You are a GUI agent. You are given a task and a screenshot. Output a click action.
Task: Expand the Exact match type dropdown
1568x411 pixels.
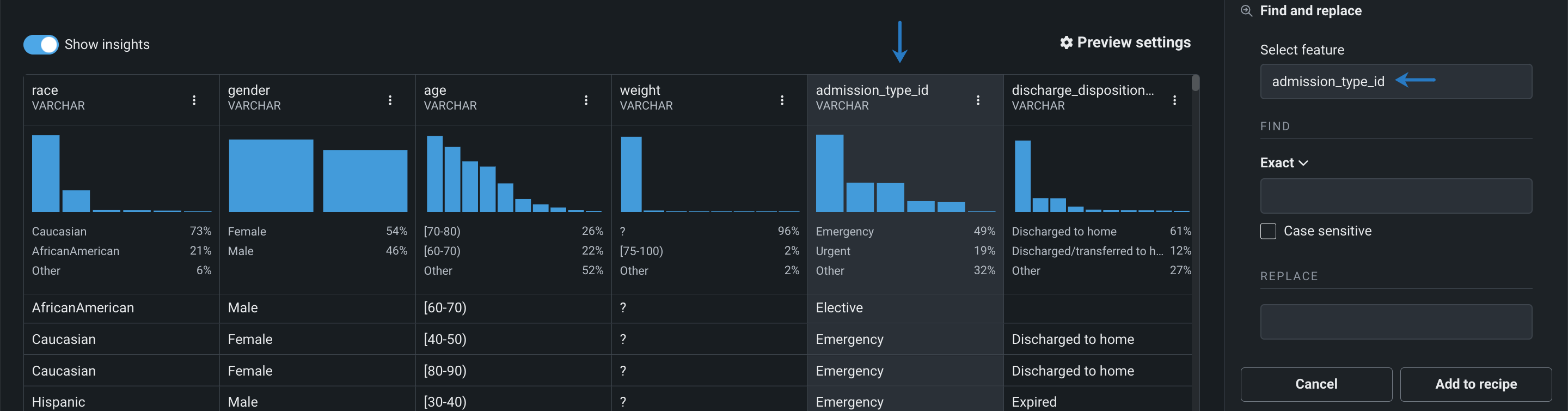click(x=1284, y=163)
